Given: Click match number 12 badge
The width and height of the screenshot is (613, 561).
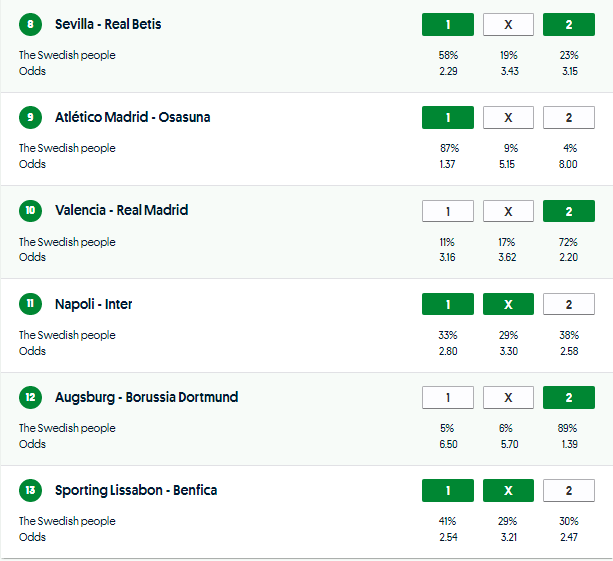Looking at the screenshot, I should click(x=30, y=397).
